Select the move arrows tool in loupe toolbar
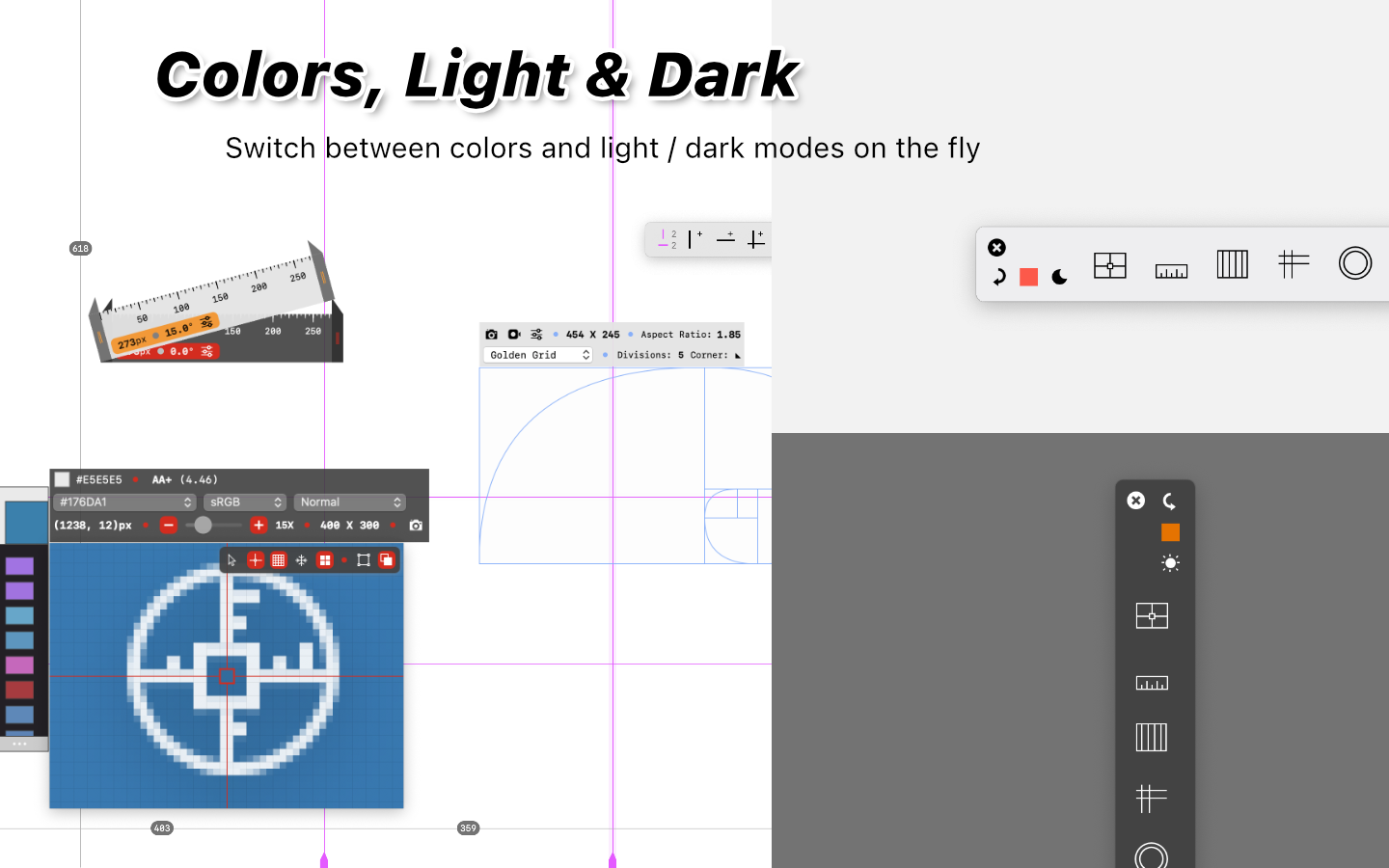 [301, 560]
